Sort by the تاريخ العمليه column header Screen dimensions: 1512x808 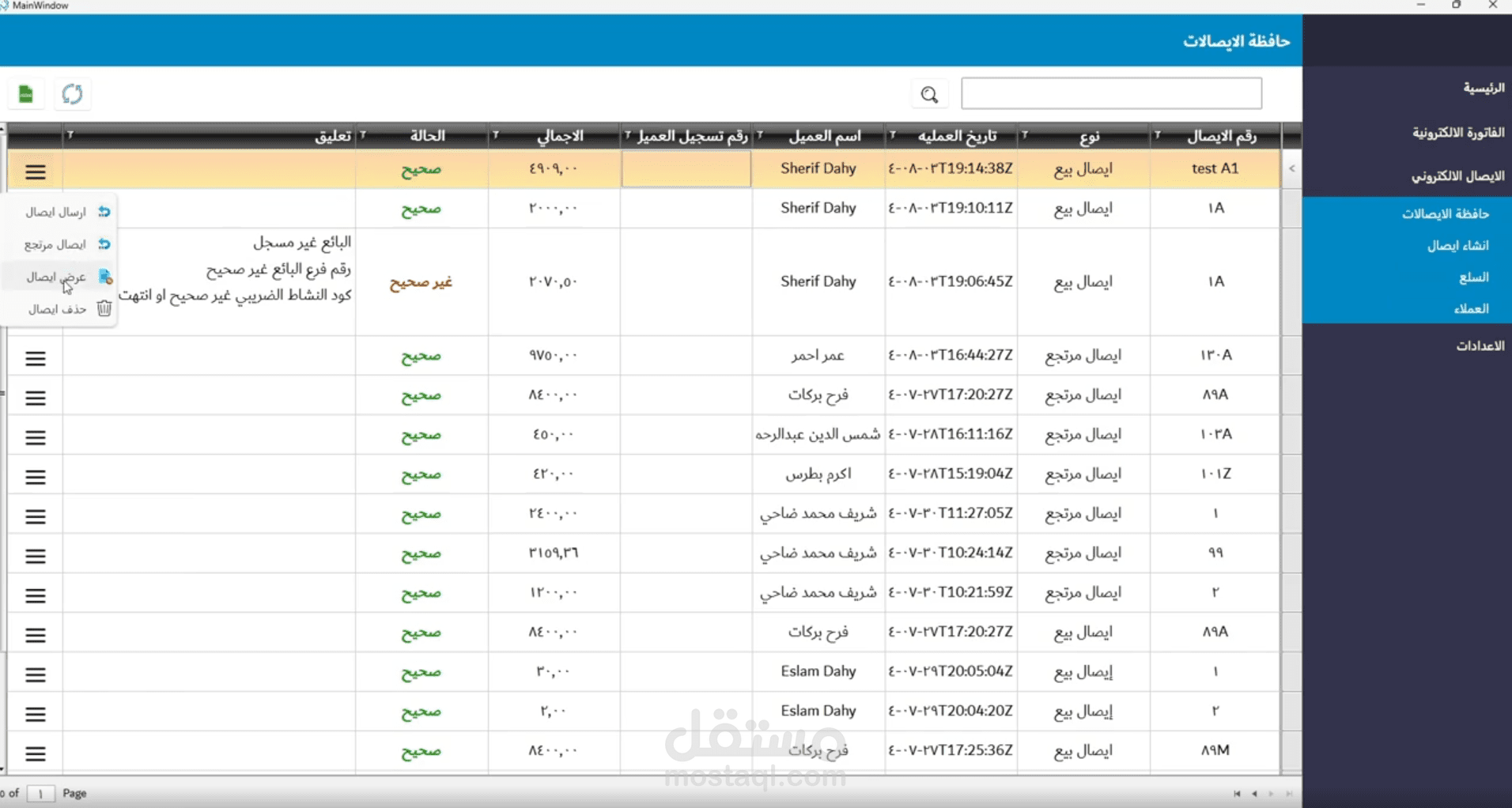tap(957, 136)
